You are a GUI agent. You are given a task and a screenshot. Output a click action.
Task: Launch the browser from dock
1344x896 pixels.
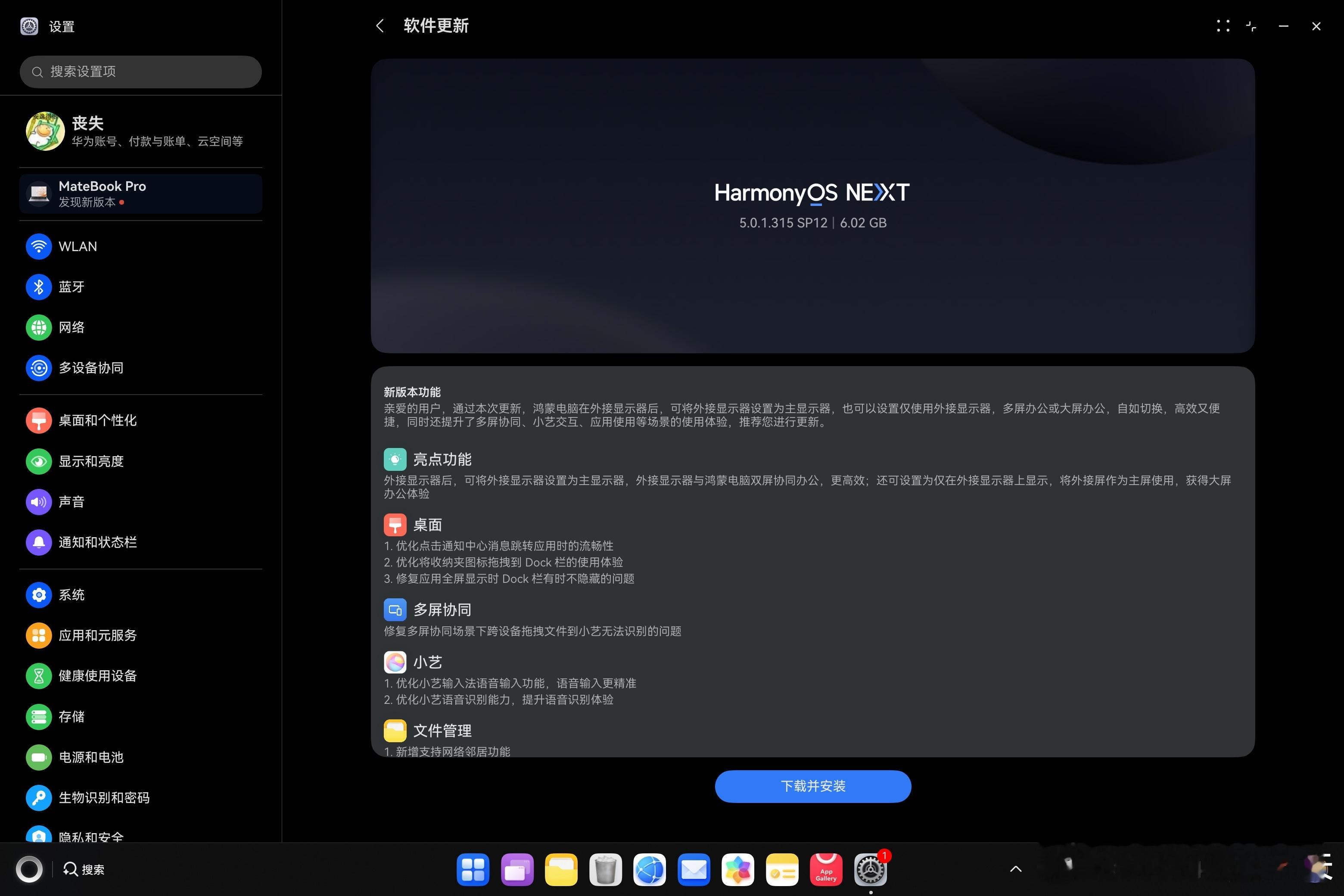coord(650,870)
